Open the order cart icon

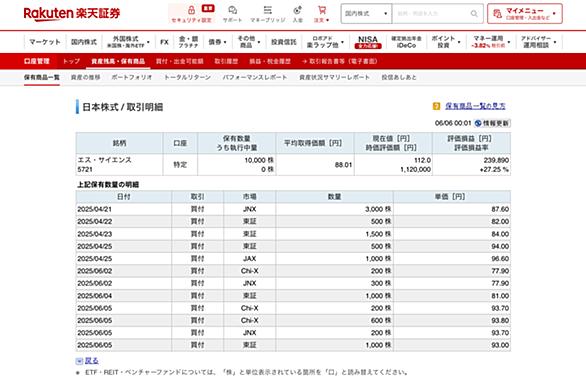click(322, 10)
